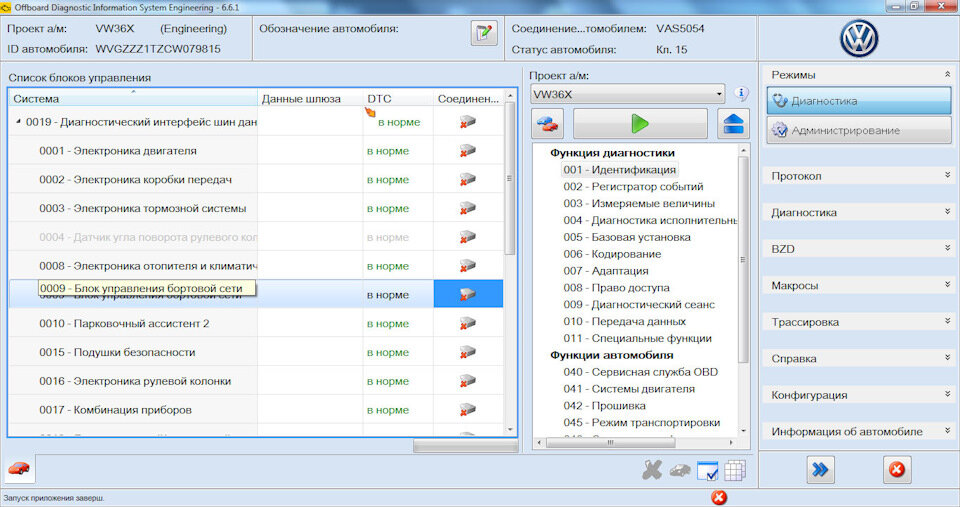Click the Volkswagen logo
Image resolution: width=960 pixels, height=507 pixels.
pos(859,38)
